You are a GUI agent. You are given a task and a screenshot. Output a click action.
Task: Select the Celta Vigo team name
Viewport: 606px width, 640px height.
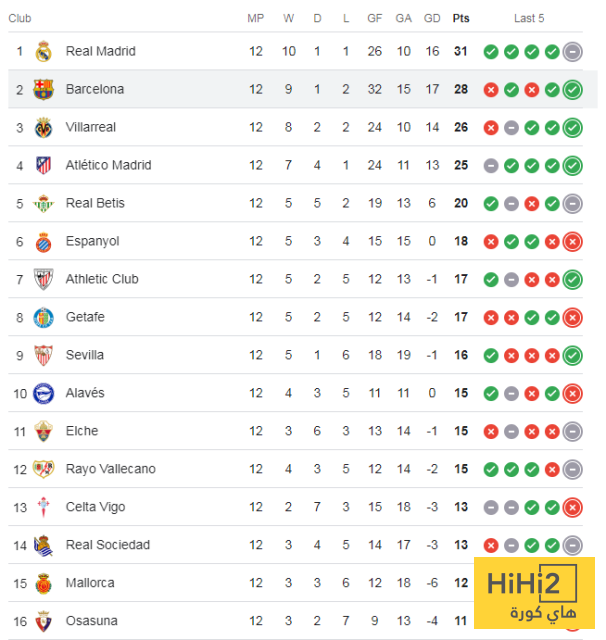click(x=95, y=507)
